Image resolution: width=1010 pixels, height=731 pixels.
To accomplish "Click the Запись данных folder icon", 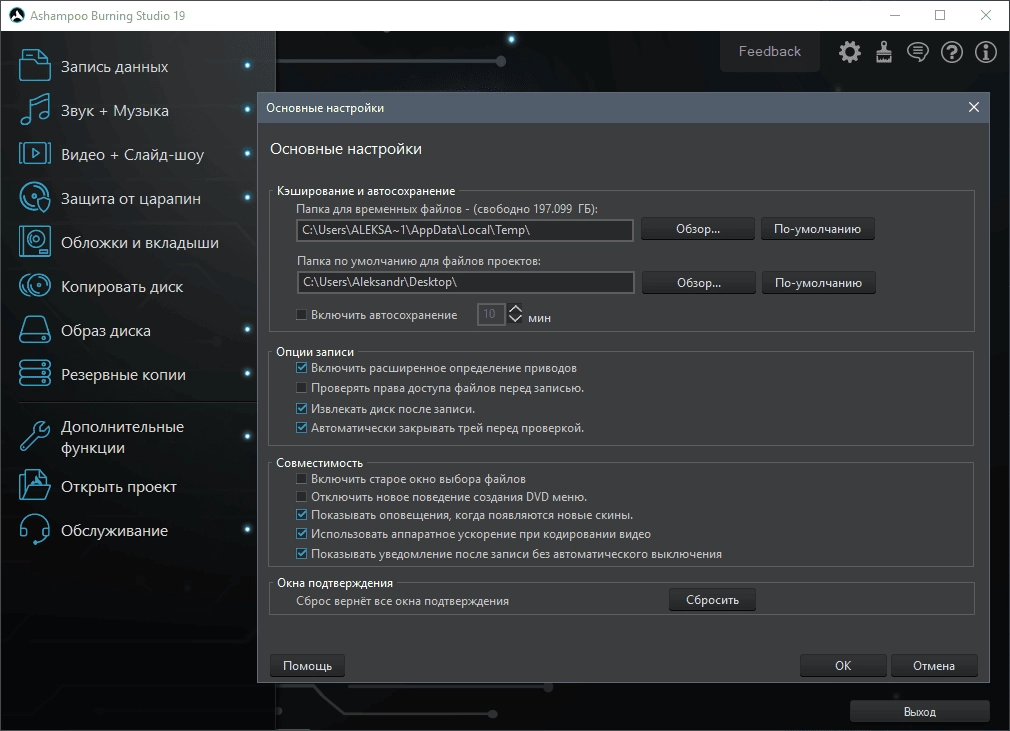I will tap(35, 66).
